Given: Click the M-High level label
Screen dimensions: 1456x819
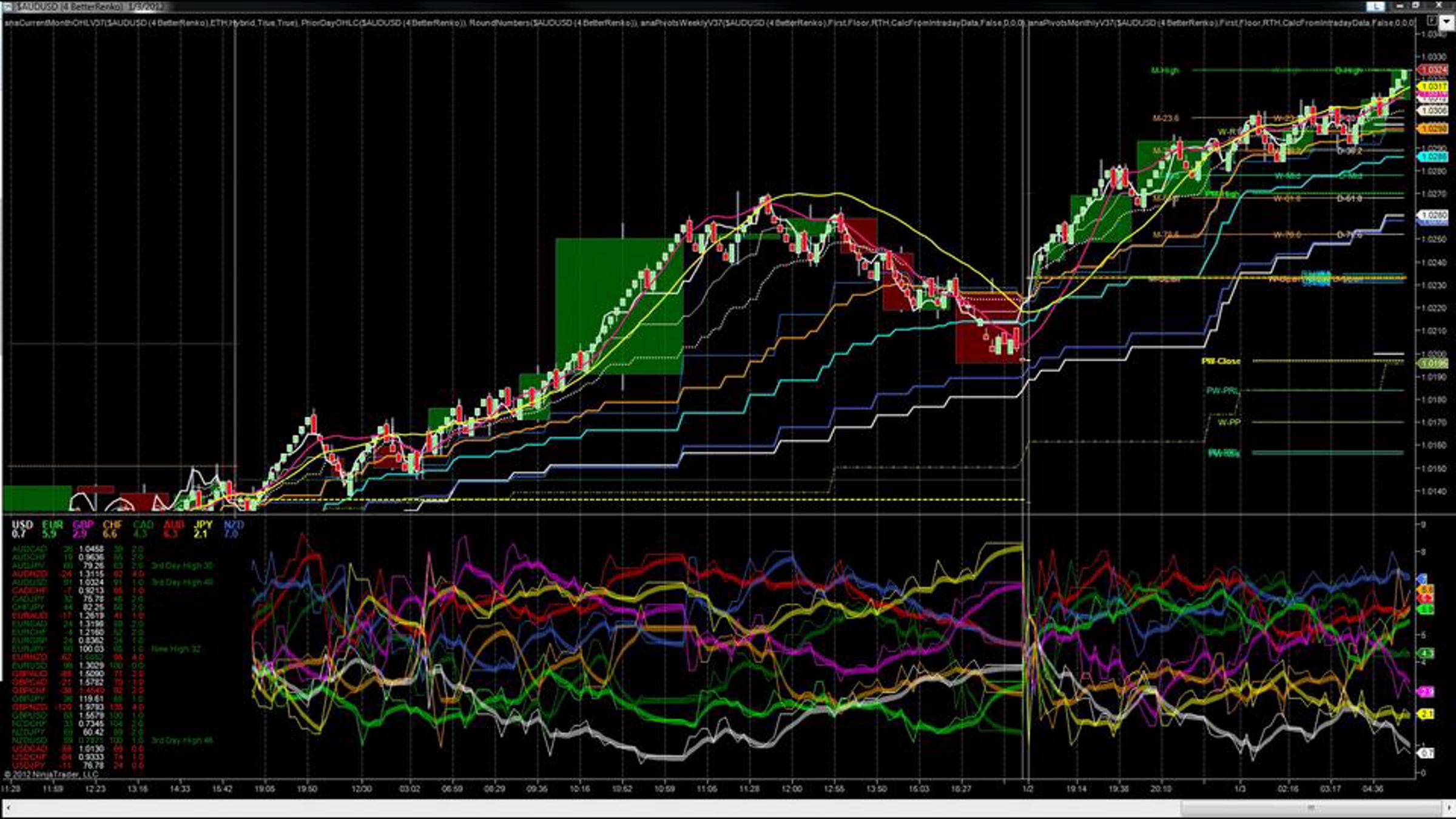Looking at the screenshot, I should [1165, 70].
